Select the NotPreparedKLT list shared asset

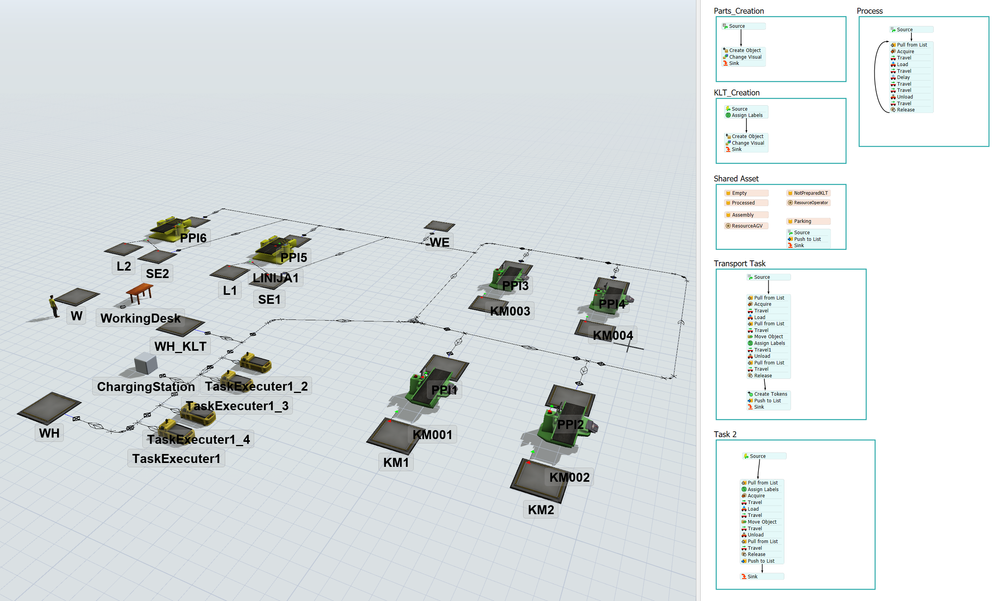[809, 192]
